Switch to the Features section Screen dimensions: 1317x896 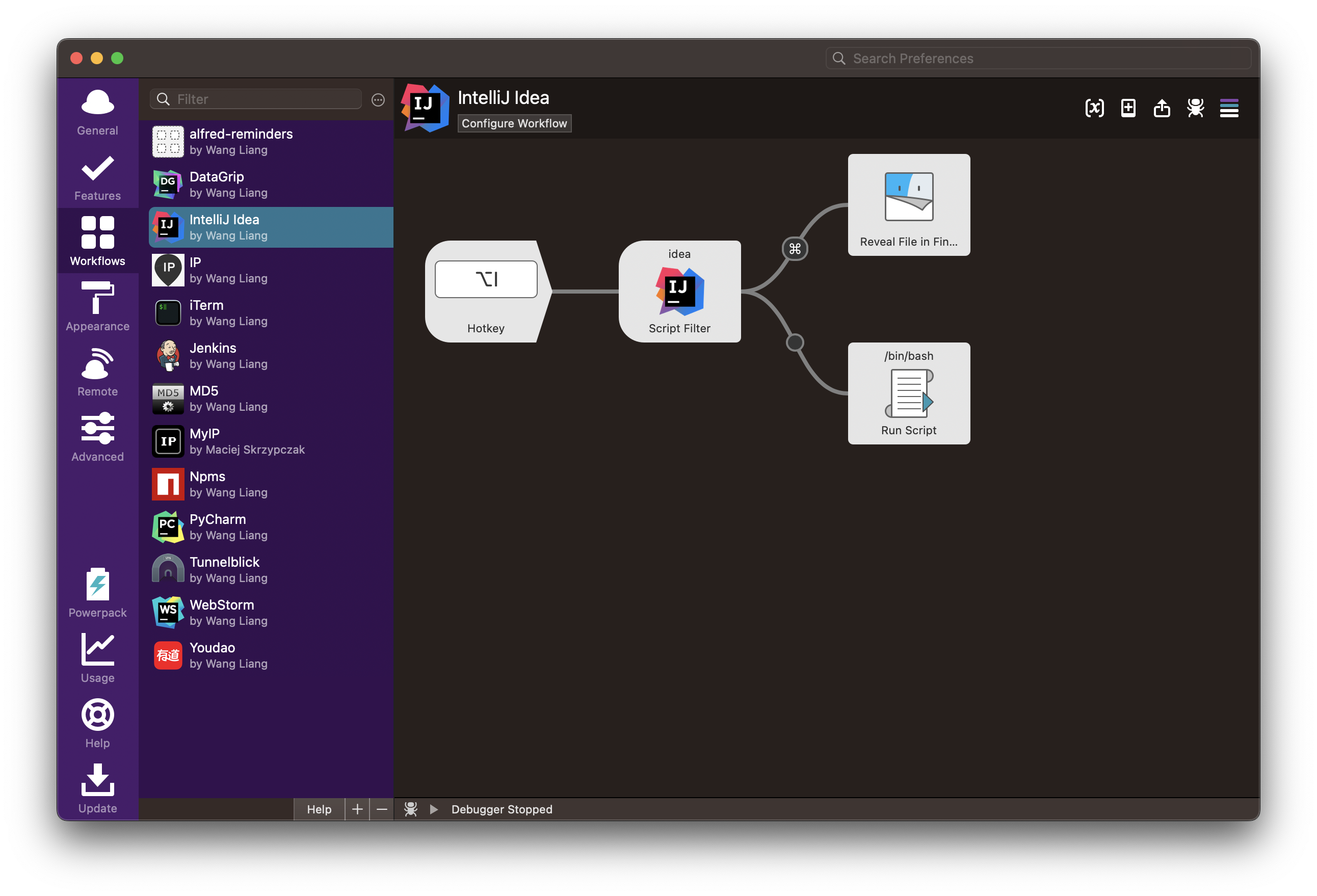pyautogui.click(x=97, y=177)
